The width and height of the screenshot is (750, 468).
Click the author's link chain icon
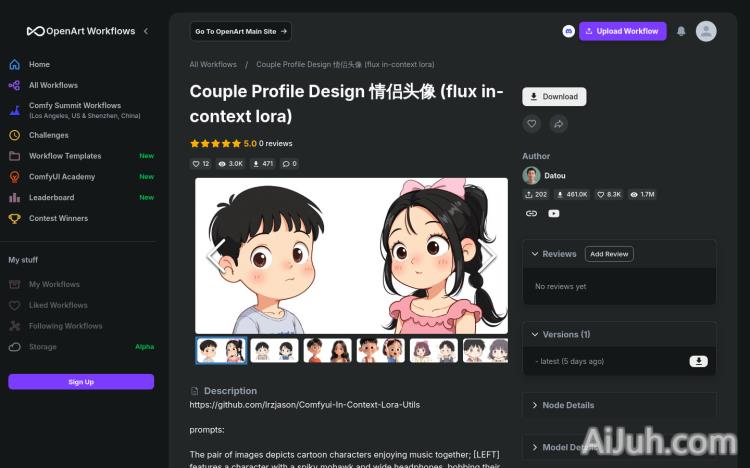coord(531,213)
